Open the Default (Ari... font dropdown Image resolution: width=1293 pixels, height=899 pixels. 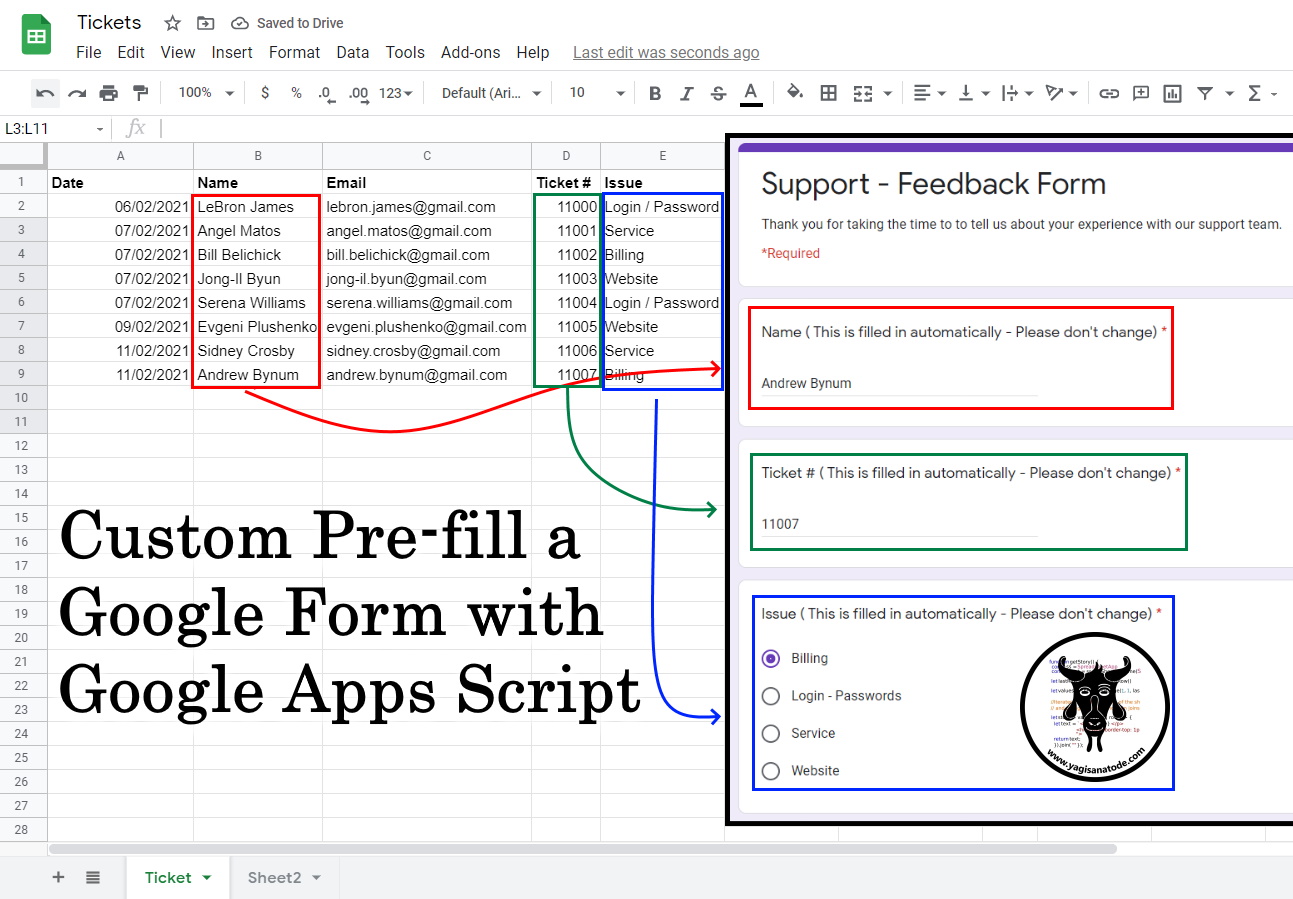pyautogui.click(x=491, y=93)
